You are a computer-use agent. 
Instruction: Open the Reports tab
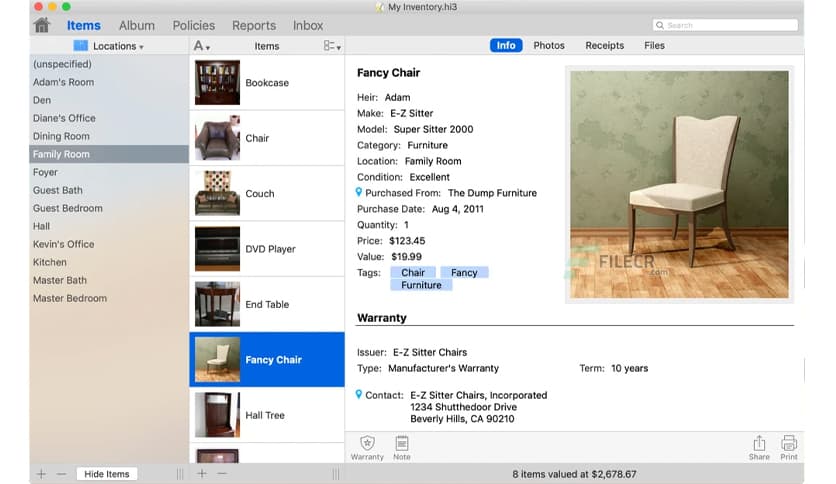click(254, 26)
